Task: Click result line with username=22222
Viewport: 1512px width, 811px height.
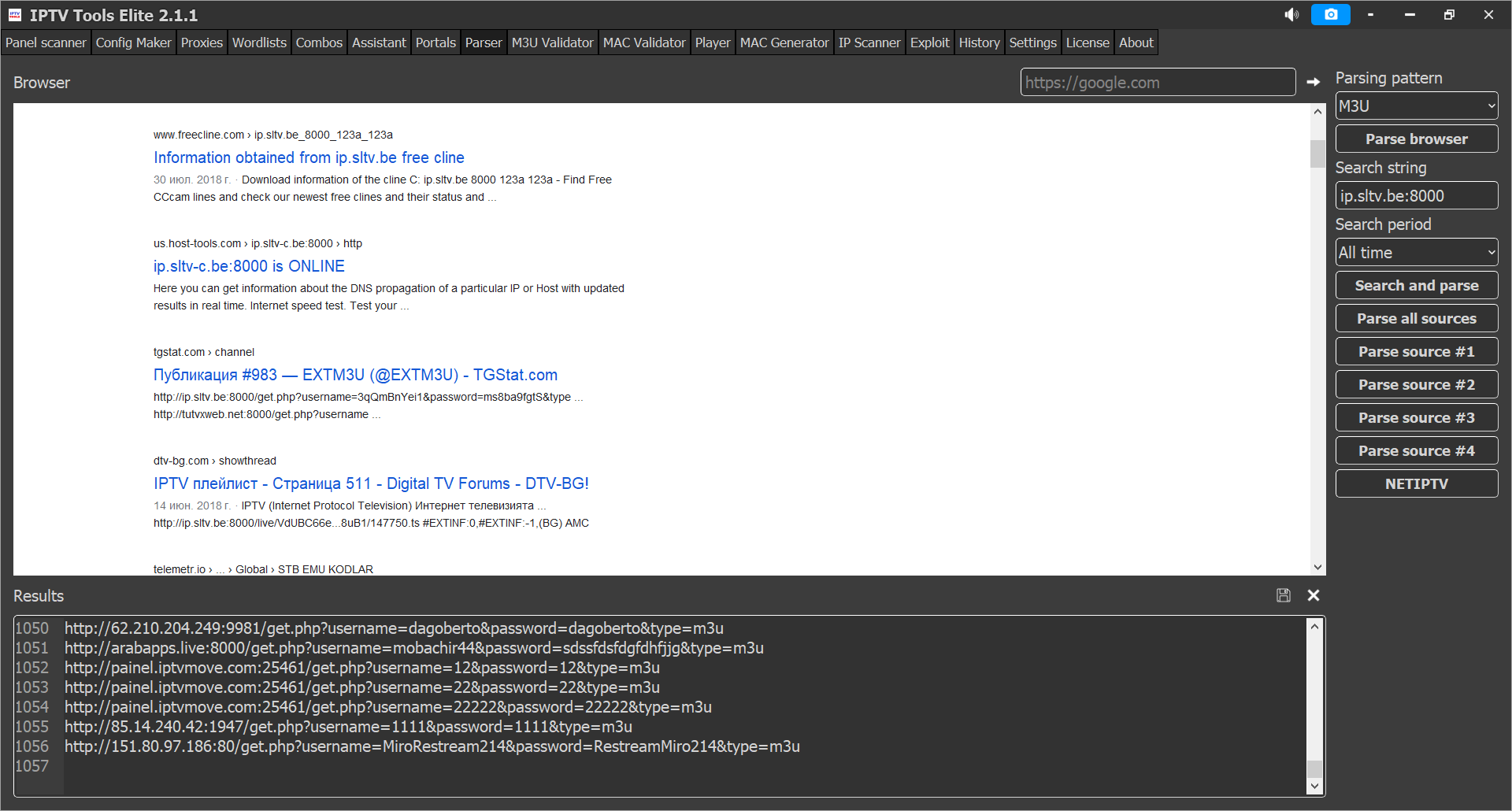Action: [x=388, y=707]
